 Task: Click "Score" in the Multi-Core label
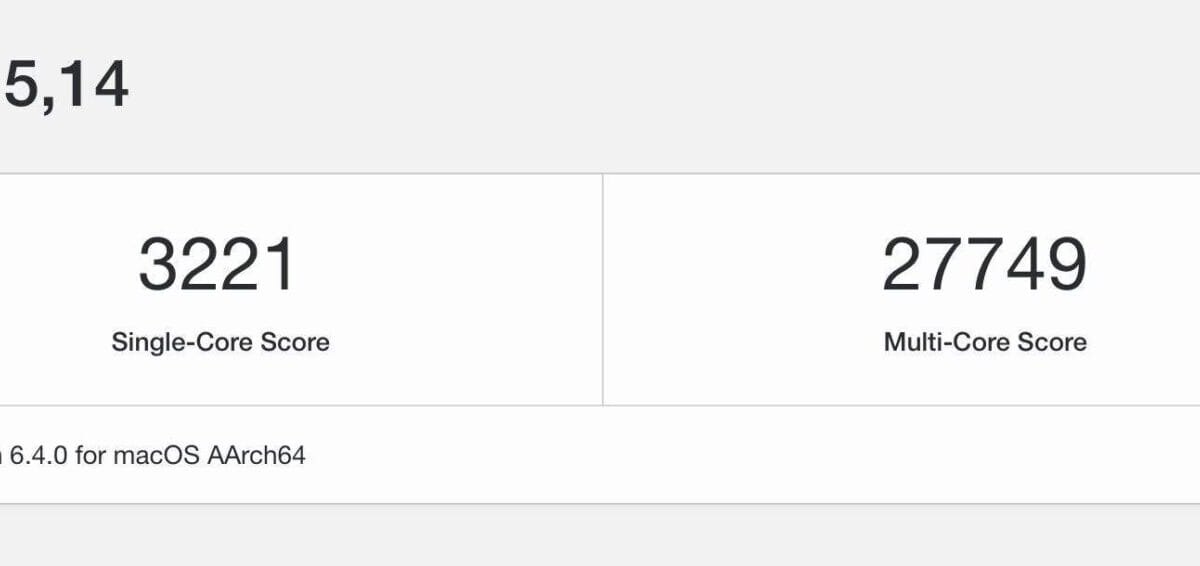1052,342
